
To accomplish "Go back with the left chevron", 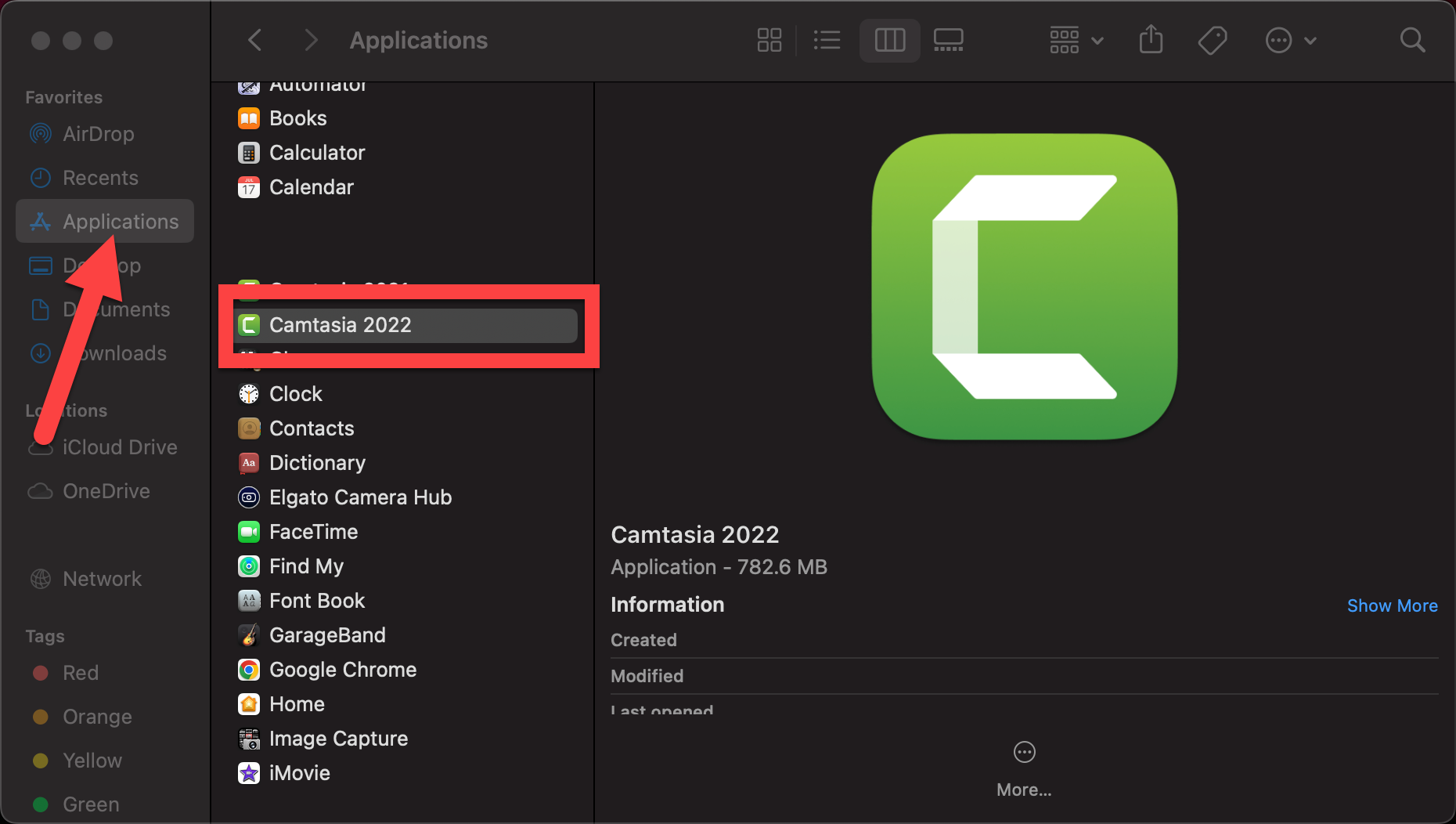I will 254,40.
